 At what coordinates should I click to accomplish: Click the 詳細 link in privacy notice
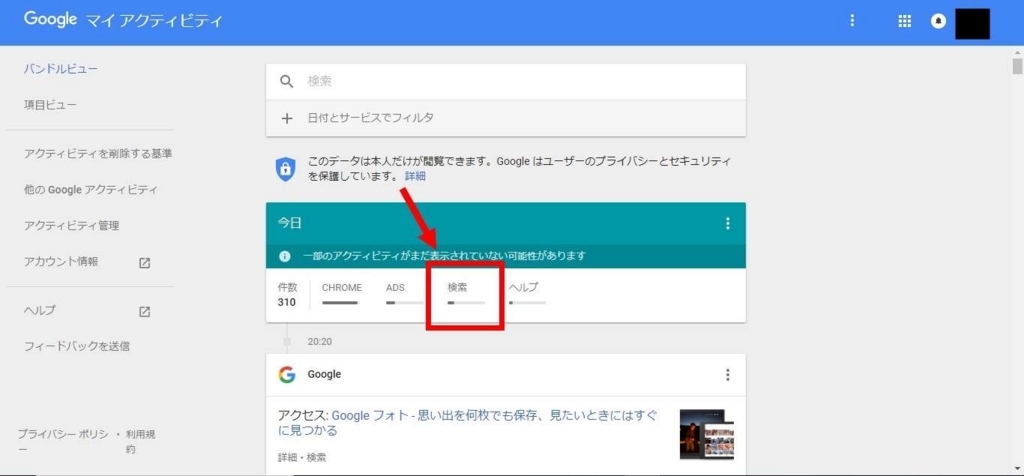click(415, 176)
